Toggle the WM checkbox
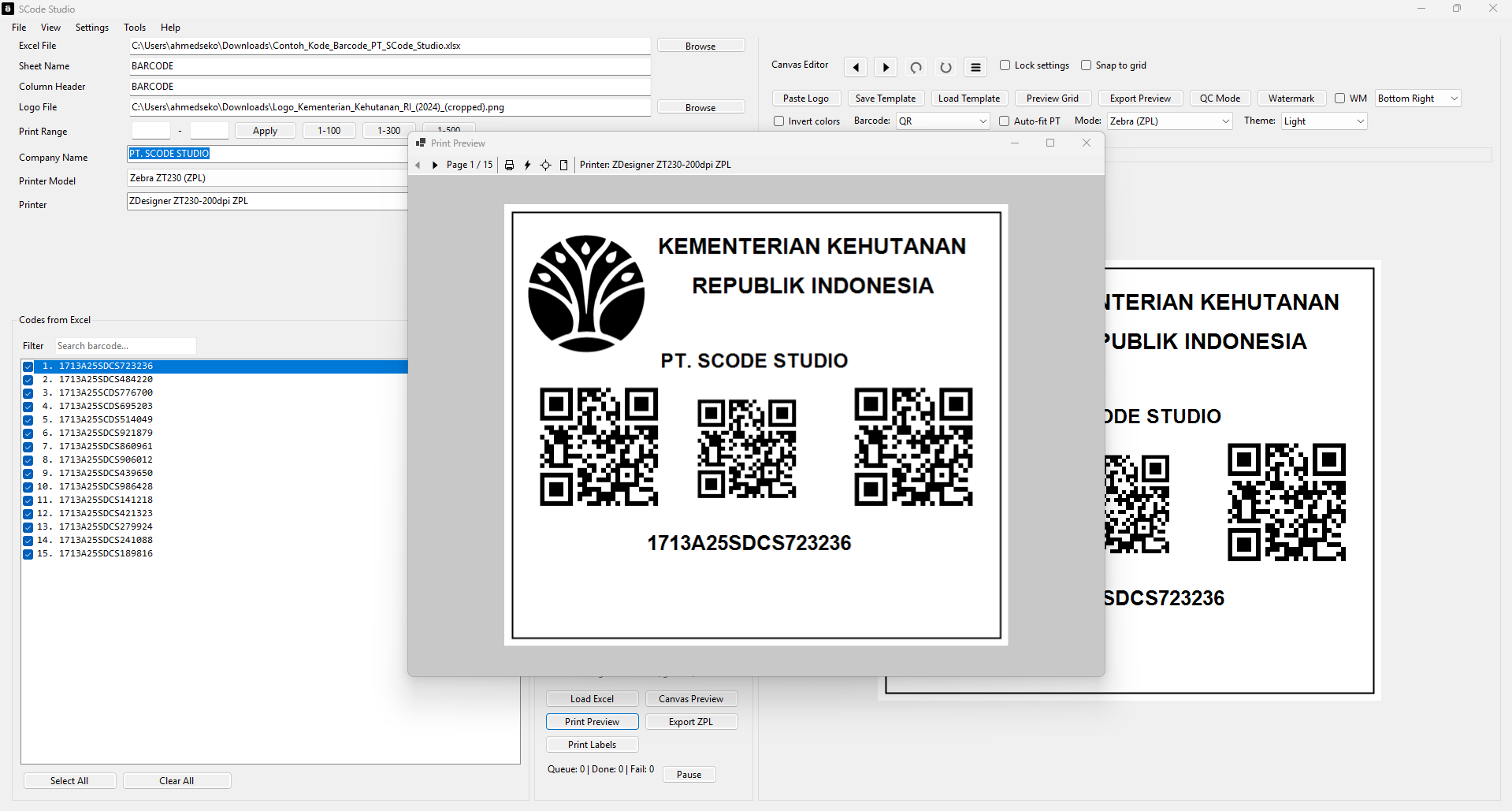This screenshot has width=1512, height=811. point(1339,99)
